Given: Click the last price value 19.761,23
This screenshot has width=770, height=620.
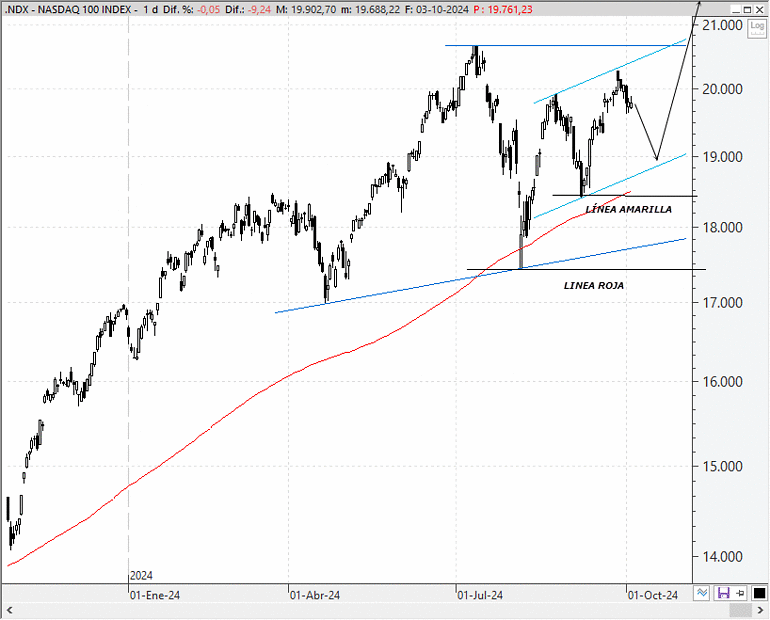Looking at the screenshot, I should click(x=510, y=9).
